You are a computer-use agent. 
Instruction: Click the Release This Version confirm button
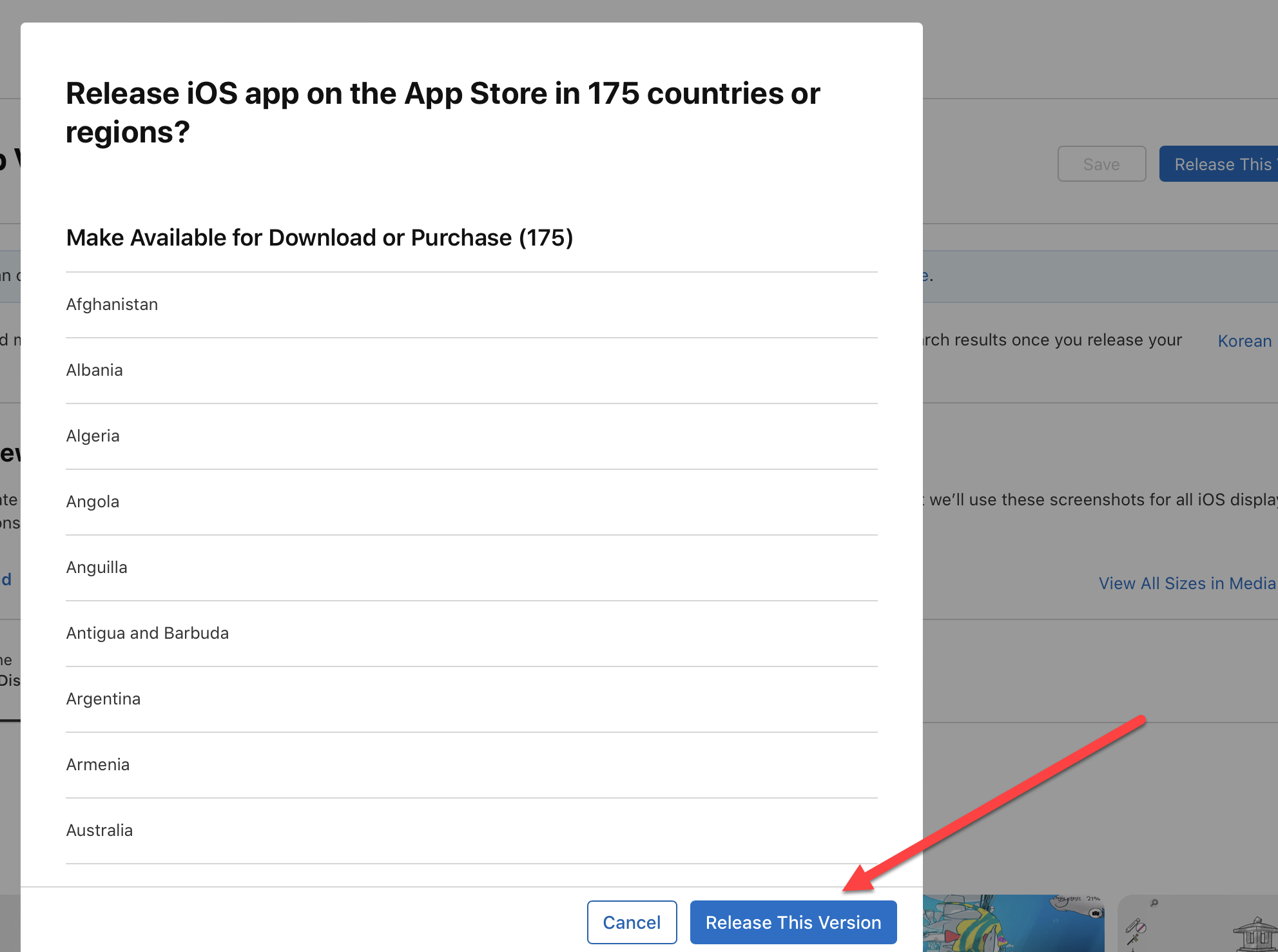point(793,922)
